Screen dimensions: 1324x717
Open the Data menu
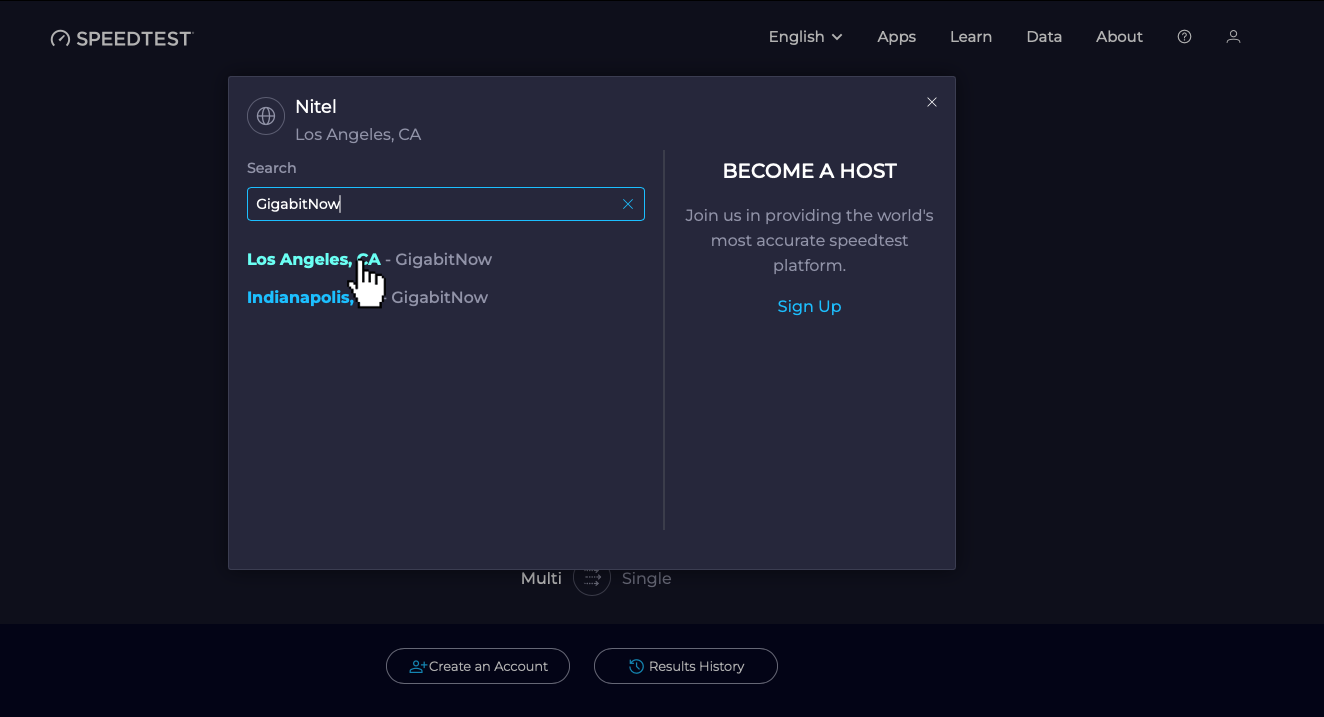(1044, 37)
